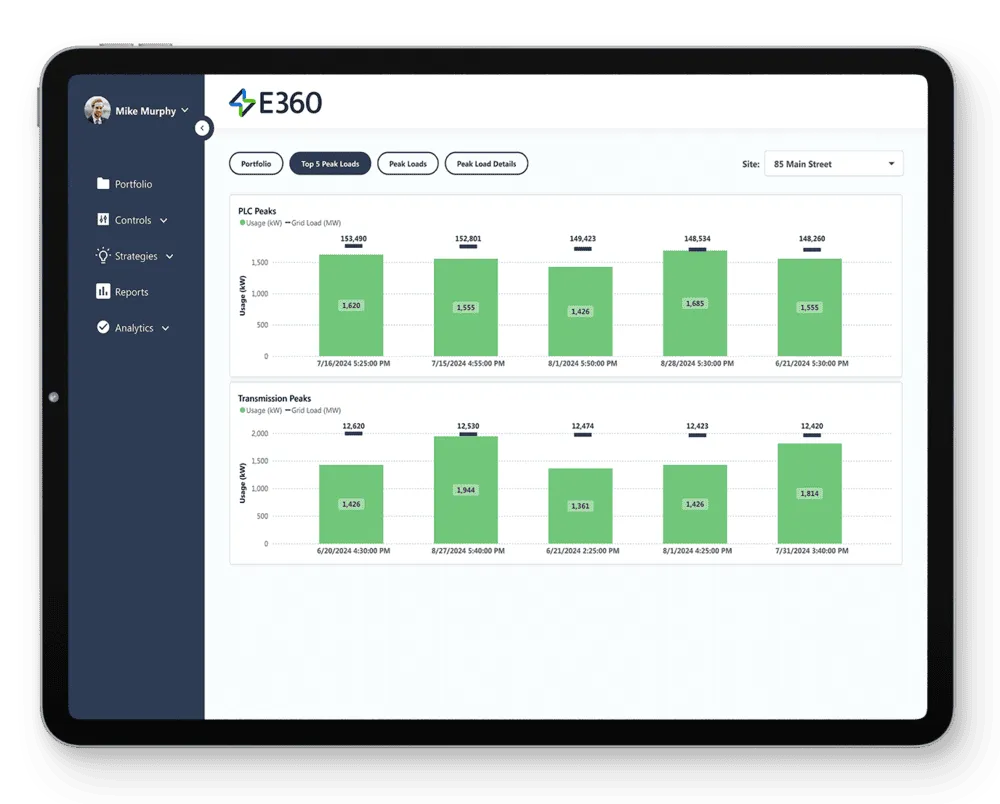Open Reports via the bar chart icon
Screen dimensions: 1000x804
point(104,291)
